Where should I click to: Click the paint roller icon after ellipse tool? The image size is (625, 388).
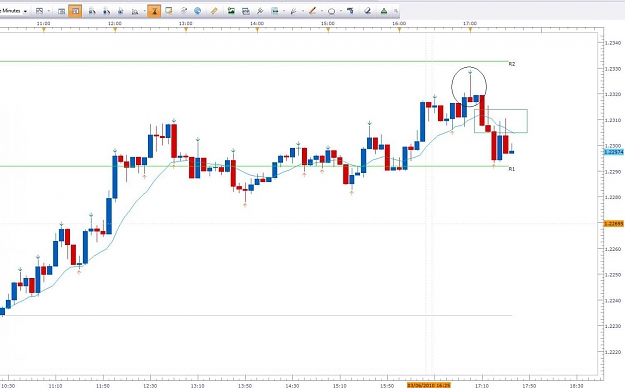click(x=350, y=11)
